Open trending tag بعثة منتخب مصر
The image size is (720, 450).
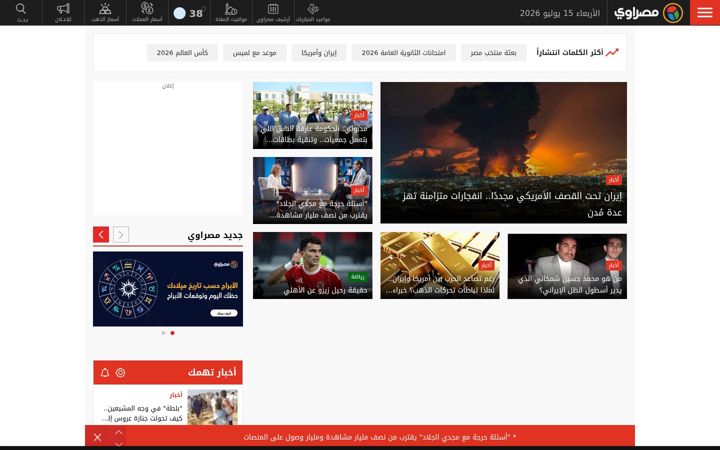tap(493, 53)
